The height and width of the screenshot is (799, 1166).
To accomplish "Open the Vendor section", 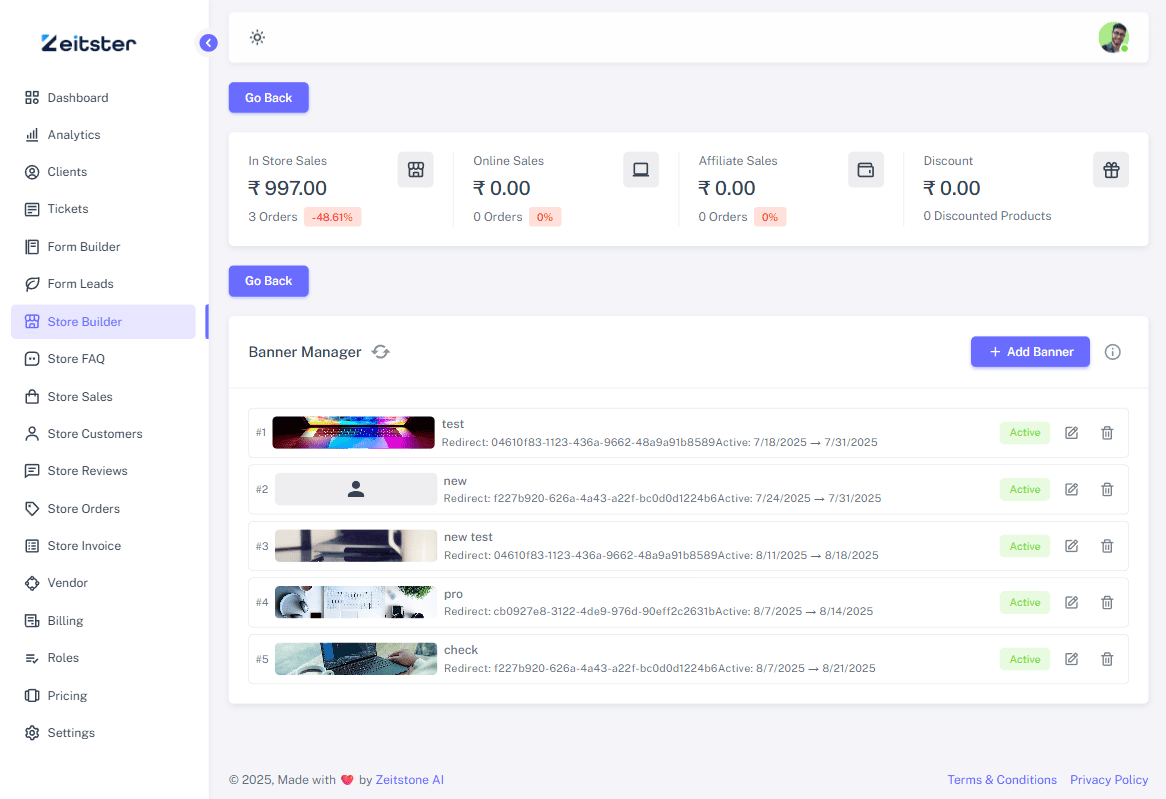I will coord(103,583).
